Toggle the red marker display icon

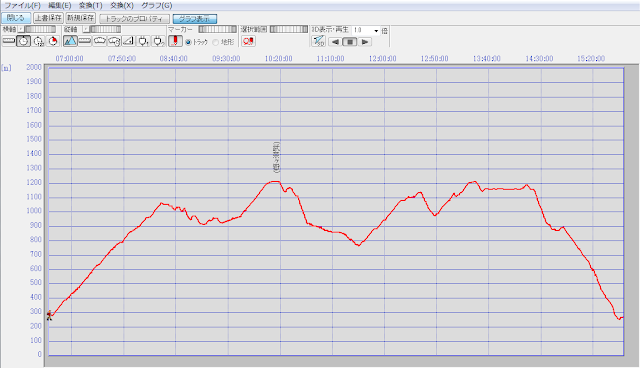click(176, 41)
